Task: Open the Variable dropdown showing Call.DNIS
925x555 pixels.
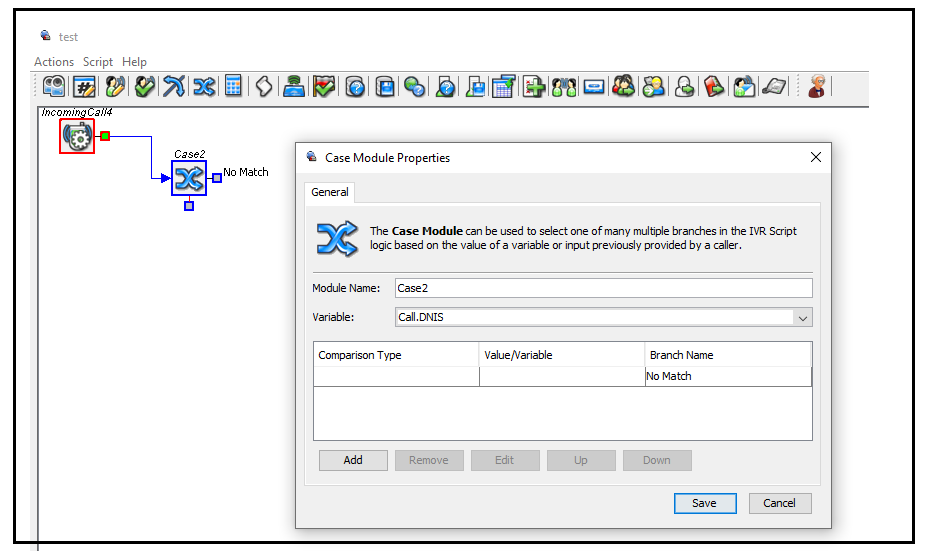Action: click(x=603, y=317)
